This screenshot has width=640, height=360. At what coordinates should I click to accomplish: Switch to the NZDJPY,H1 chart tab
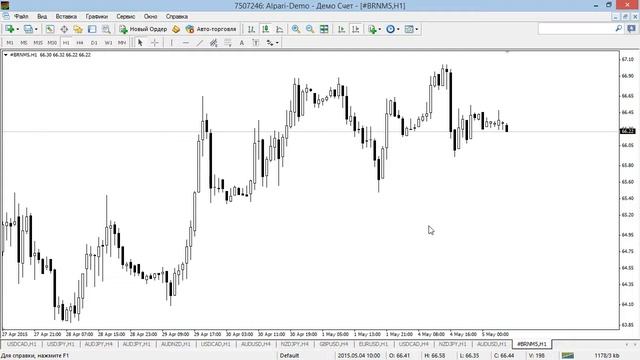[453, 344]
